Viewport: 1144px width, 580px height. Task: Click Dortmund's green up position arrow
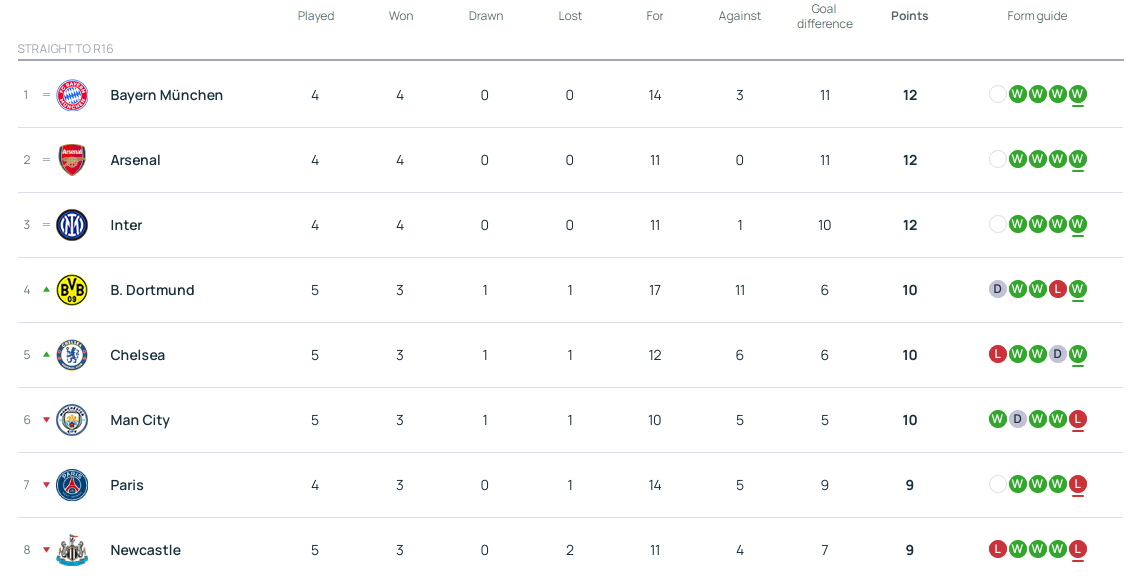tap(46, 290)
